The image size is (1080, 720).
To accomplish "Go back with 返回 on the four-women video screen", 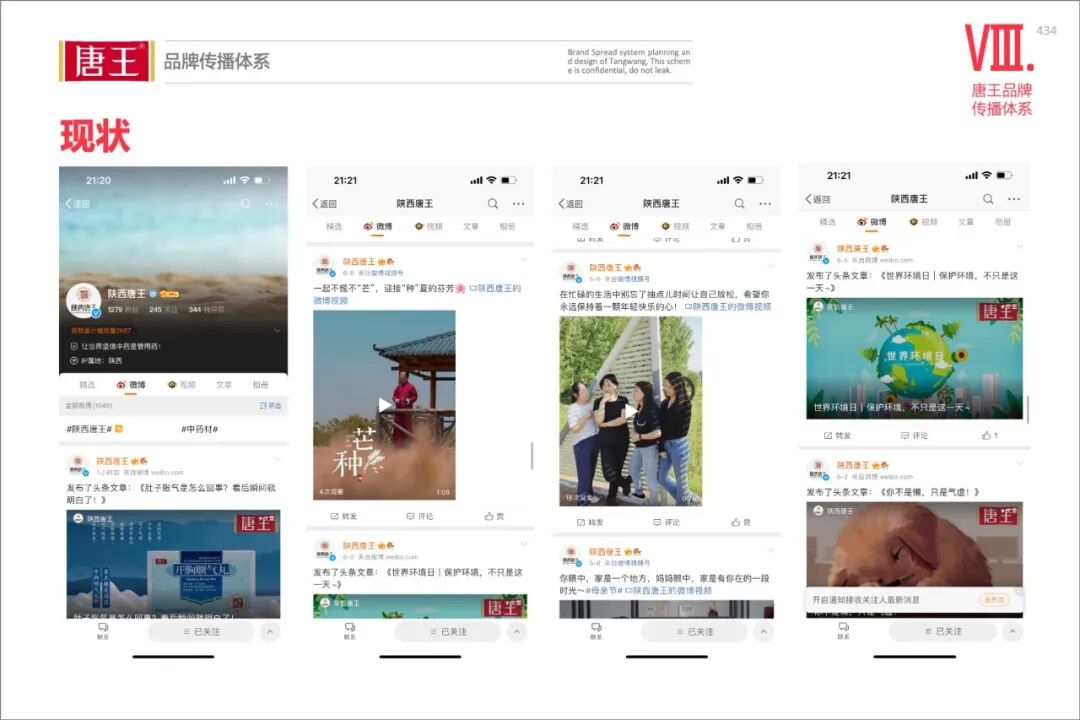I will coord(571,204).
